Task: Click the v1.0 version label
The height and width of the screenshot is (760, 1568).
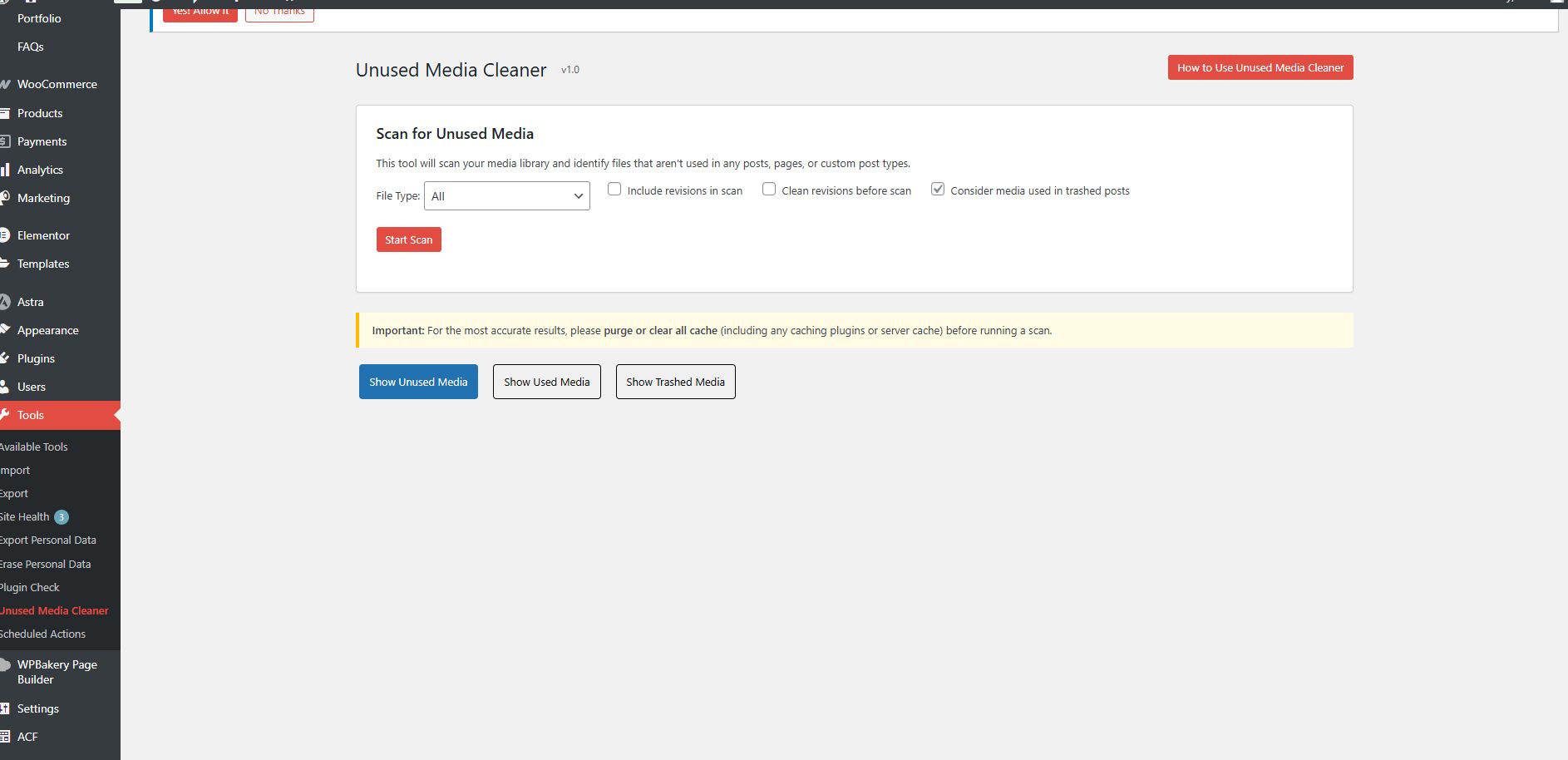Action: tap(570, 70)
